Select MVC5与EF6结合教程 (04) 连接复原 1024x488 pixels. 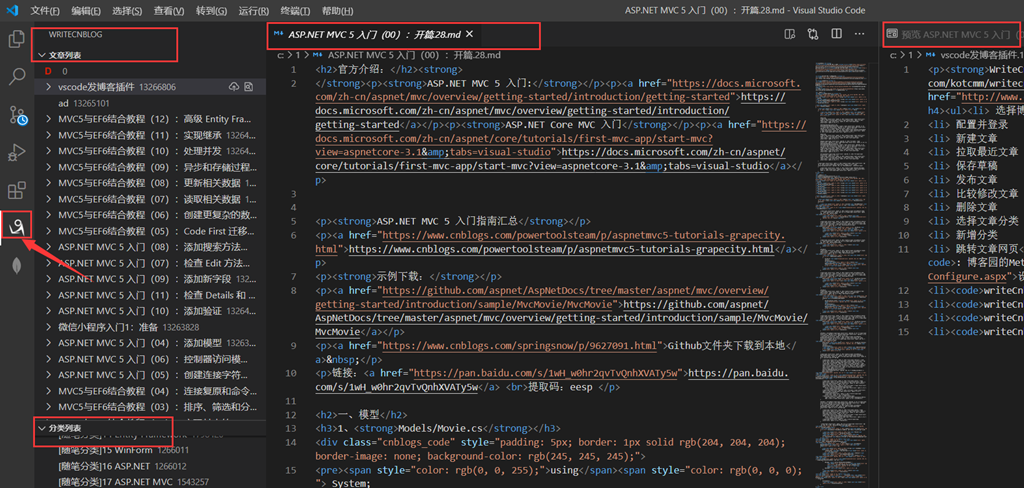tap(150, 391)
